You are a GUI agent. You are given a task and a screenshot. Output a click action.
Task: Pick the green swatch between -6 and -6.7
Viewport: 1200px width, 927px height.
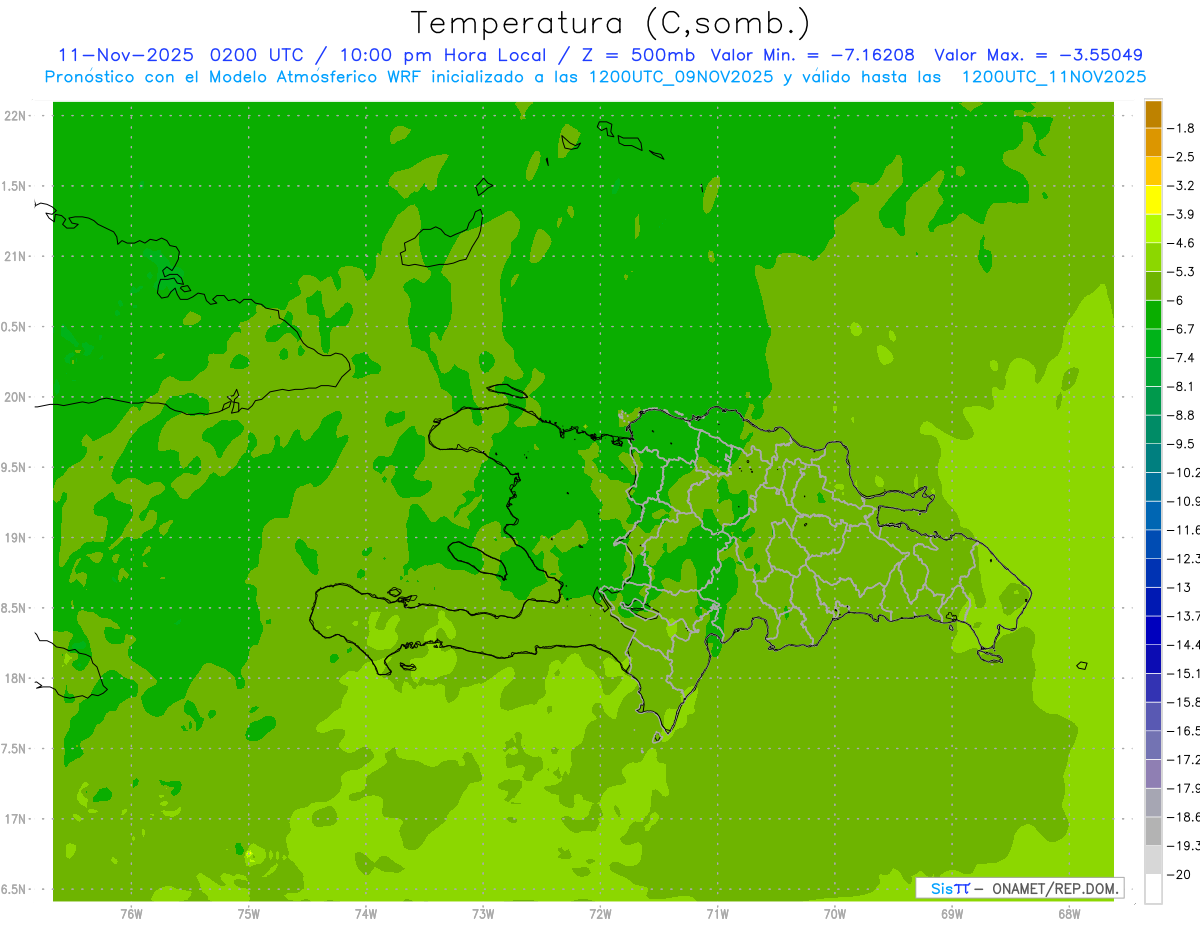click(1153, 315)
